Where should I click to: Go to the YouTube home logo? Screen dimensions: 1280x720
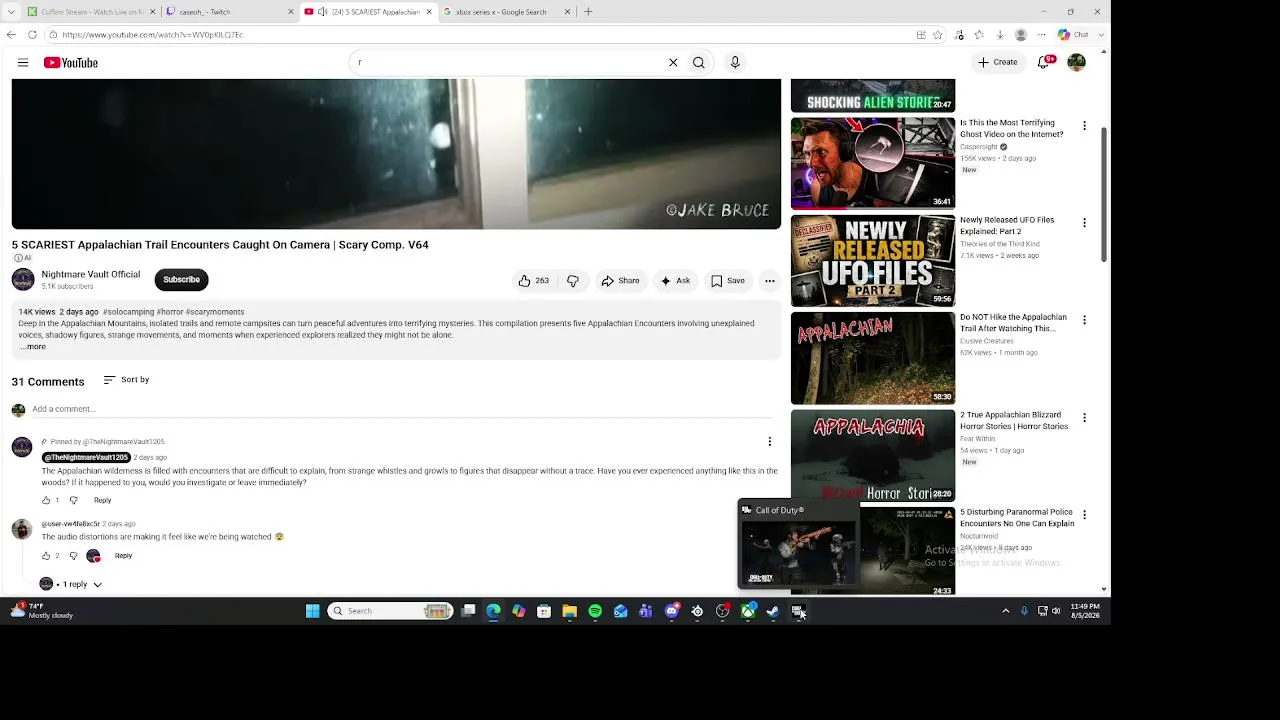point(70,63)
